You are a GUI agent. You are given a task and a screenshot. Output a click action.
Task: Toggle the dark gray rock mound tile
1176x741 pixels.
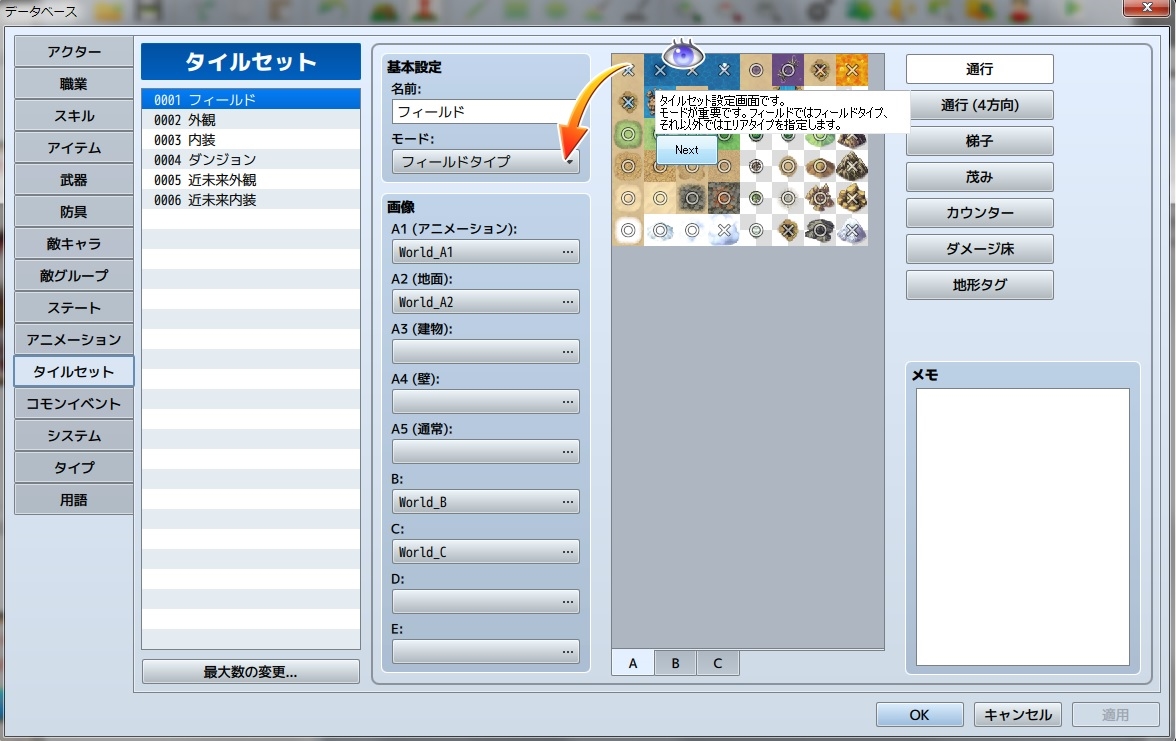tap(820, 230)
